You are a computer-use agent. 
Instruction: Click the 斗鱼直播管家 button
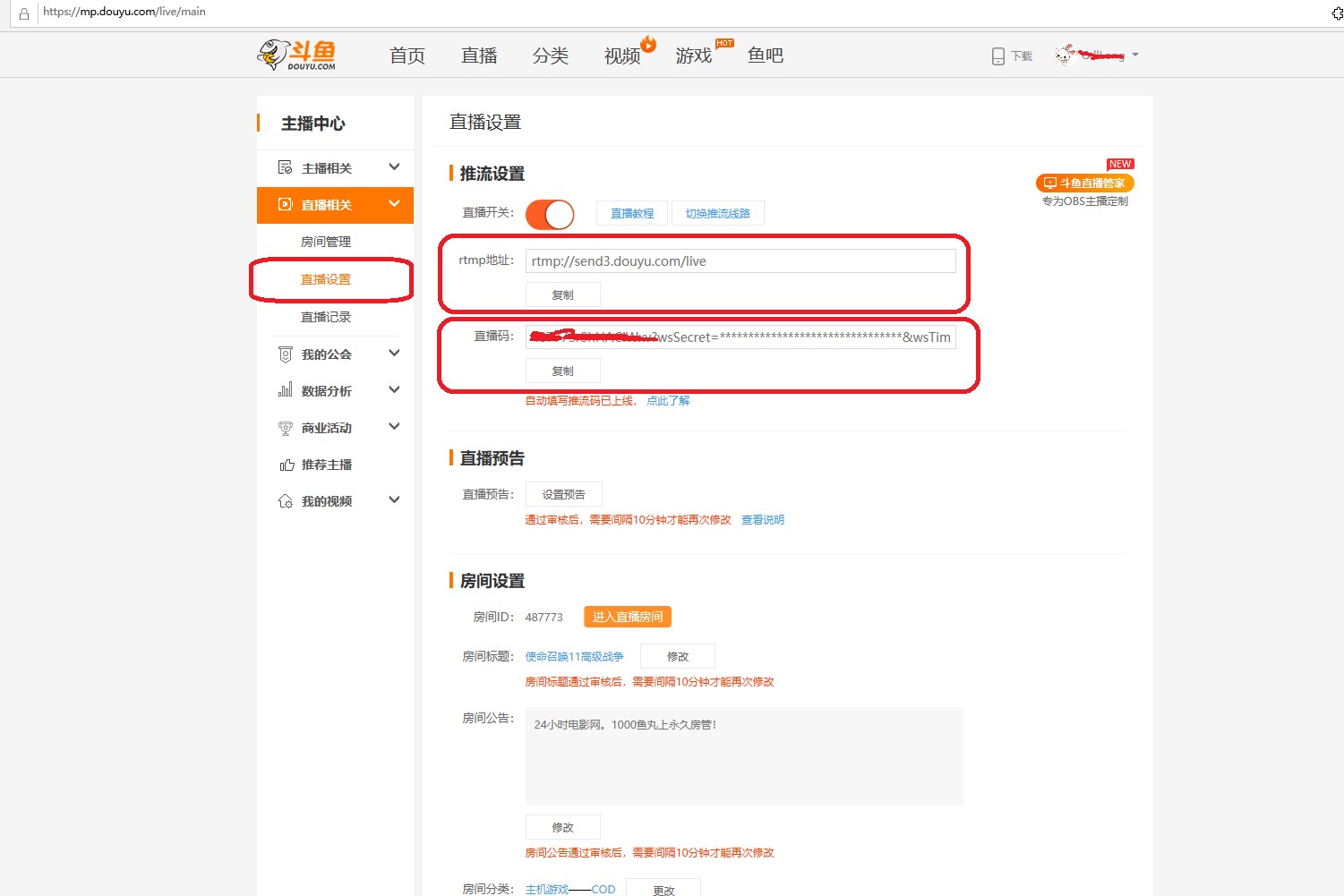tap(1085, 183)
